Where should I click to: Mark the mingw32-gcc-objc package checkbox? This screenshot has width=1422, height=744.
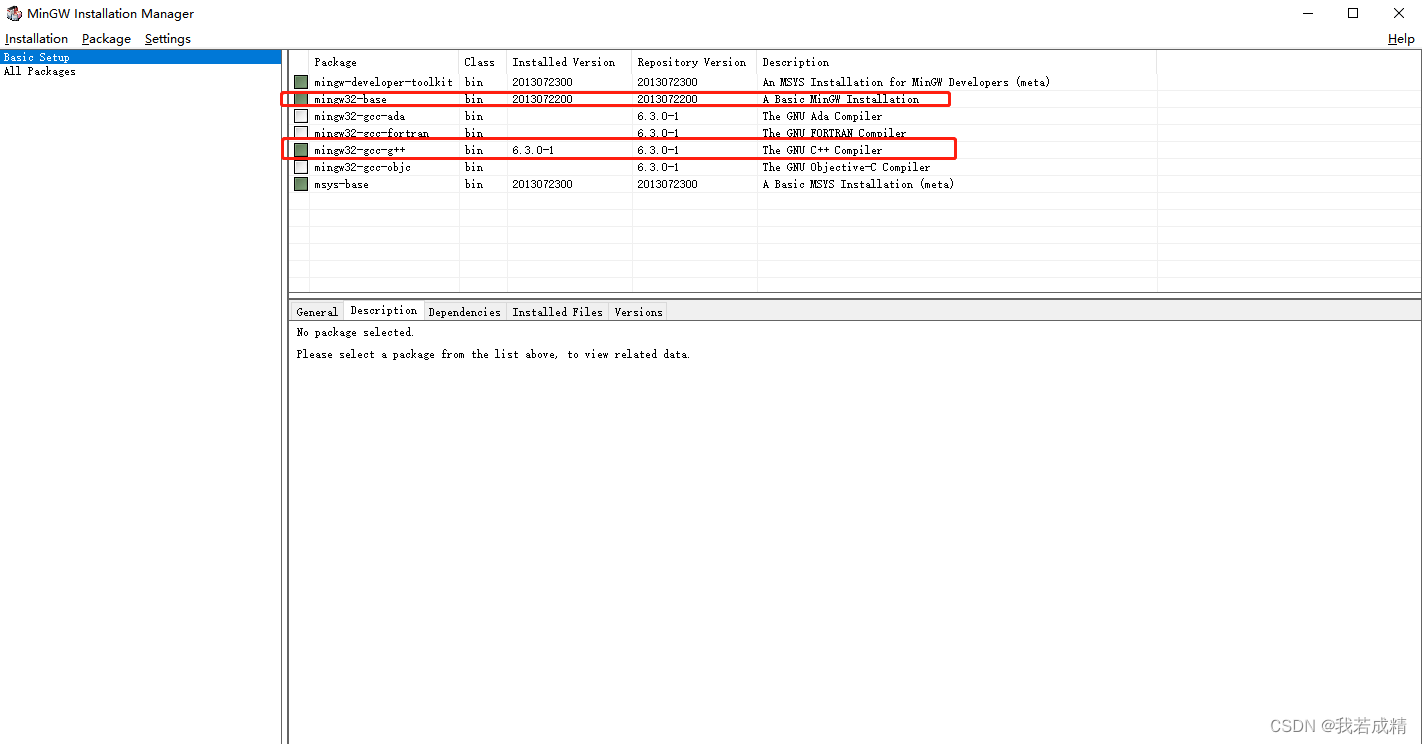(x=301, y=167)
